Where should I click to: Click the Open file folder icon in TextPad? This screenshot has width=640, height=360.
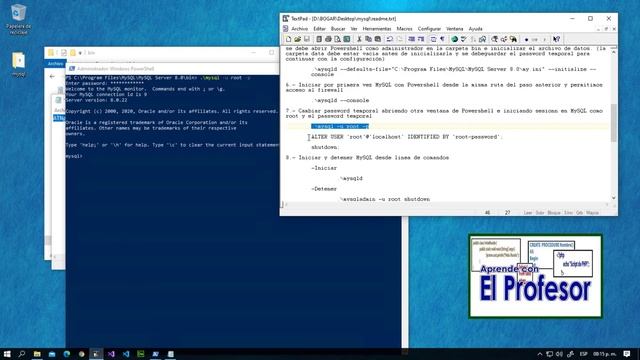click(x=298, y=39)
